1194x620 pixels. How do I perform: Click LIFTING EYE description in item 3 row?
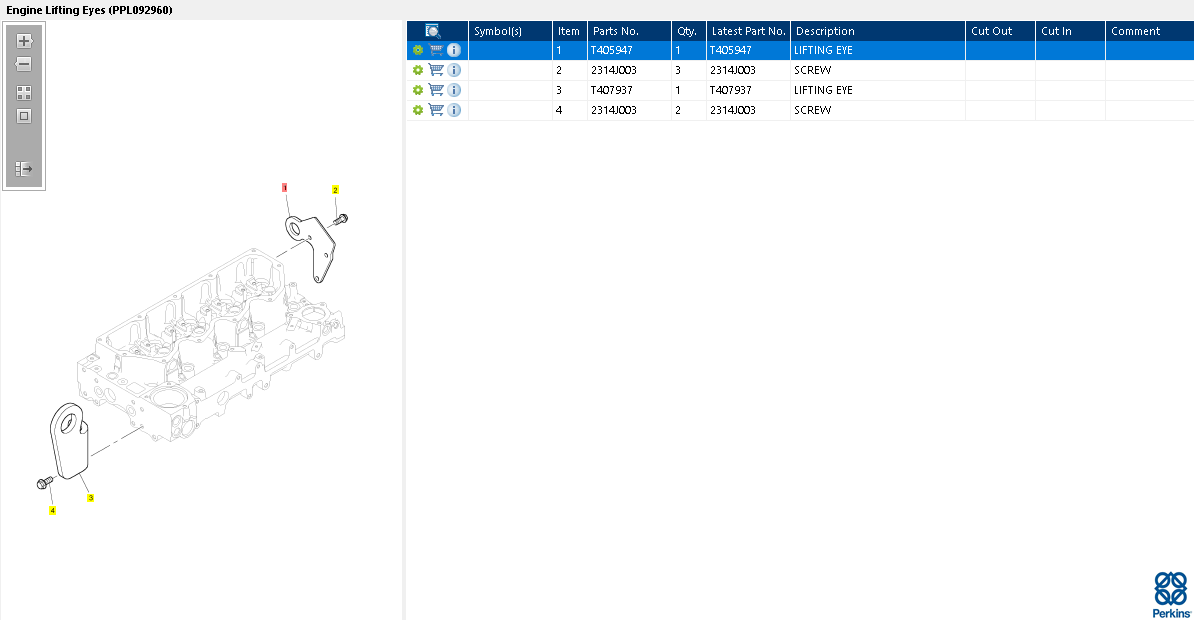point(823,90)
